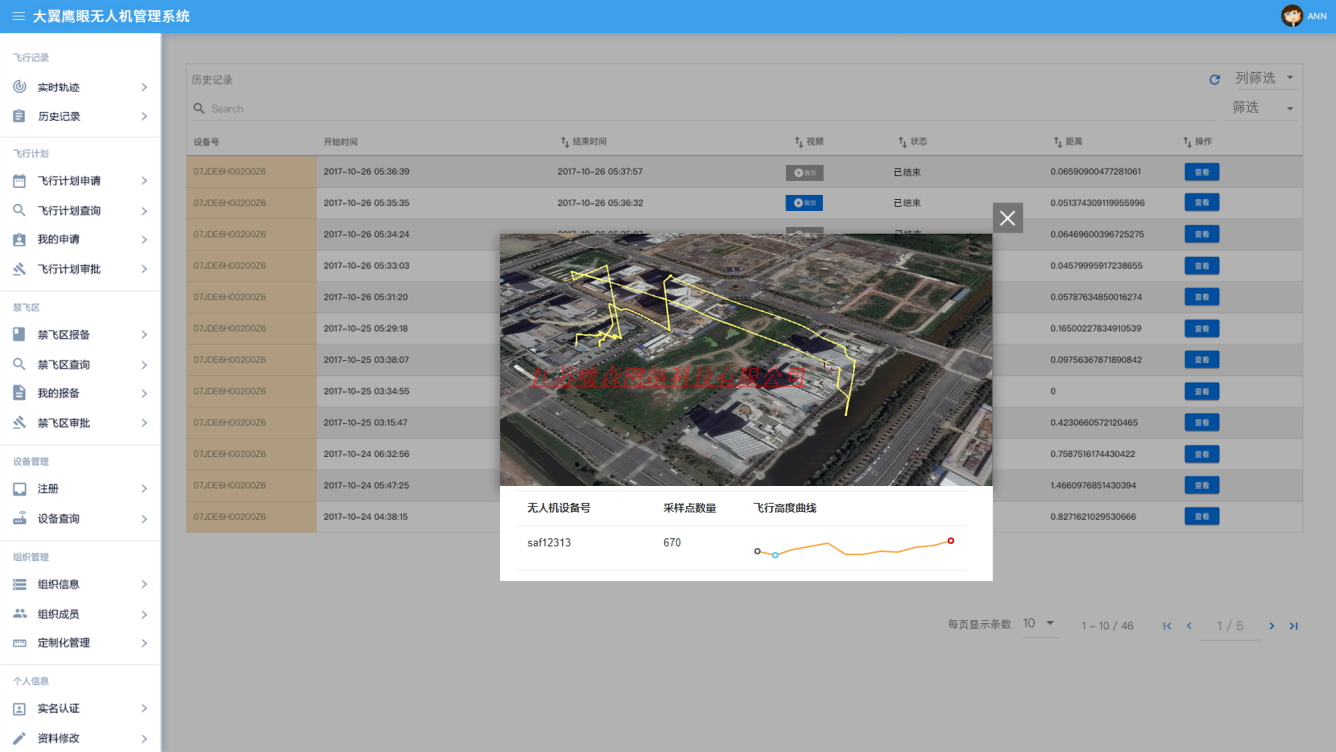Click the ANN user avatar
This screenshot has height=752, width=1336.
[x=1292, y=16]
